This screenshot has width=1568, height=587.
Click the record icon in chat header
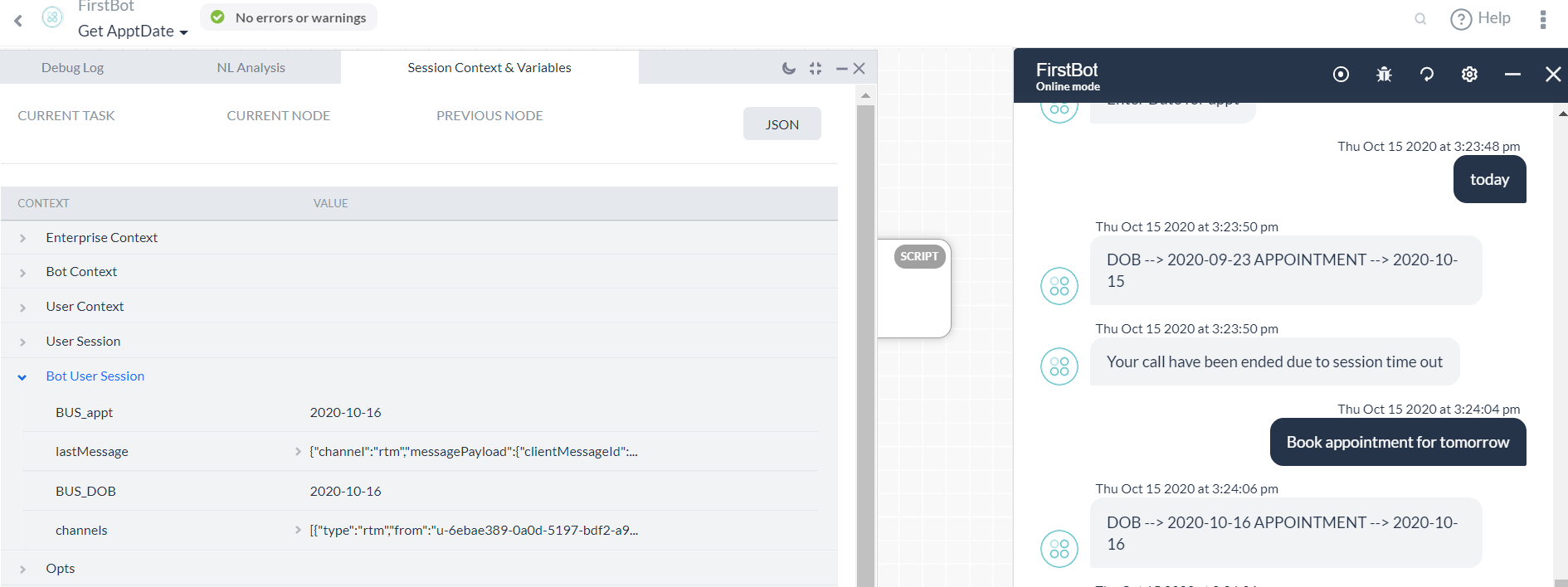(x=1341, y=75)
